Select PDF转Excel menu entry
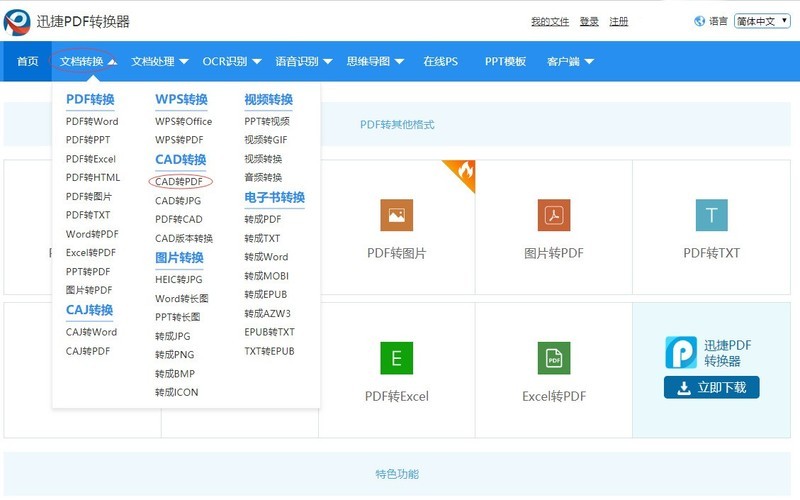This screenshot has width=800, height=500. tap(91, 159)
